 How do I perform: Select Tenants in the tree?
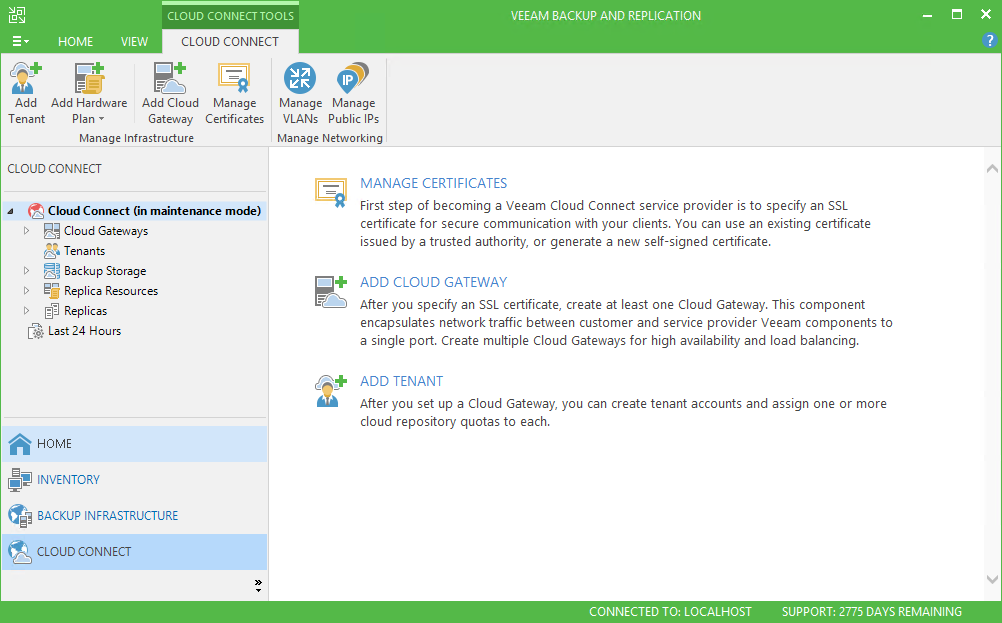pyautogui.click(x=84, y=251)
